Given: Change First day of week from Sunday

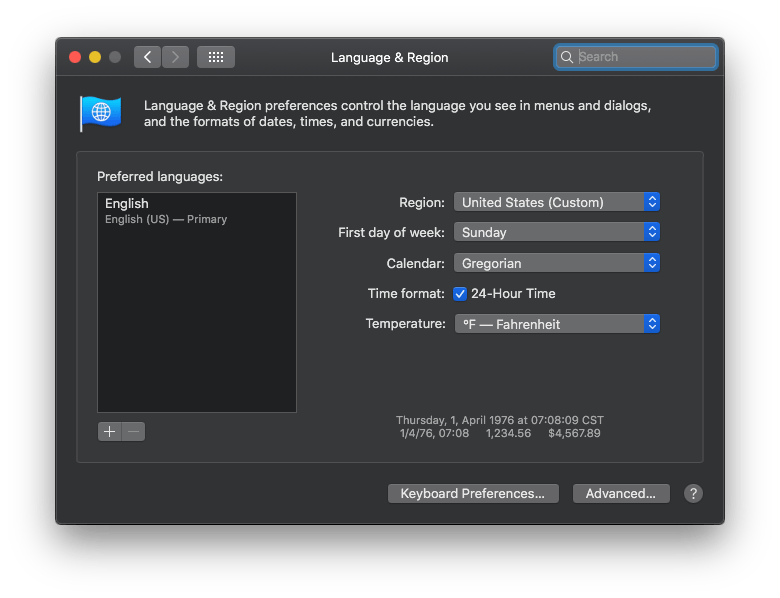Looking at the screenshot, I should [x=557, y=232].
